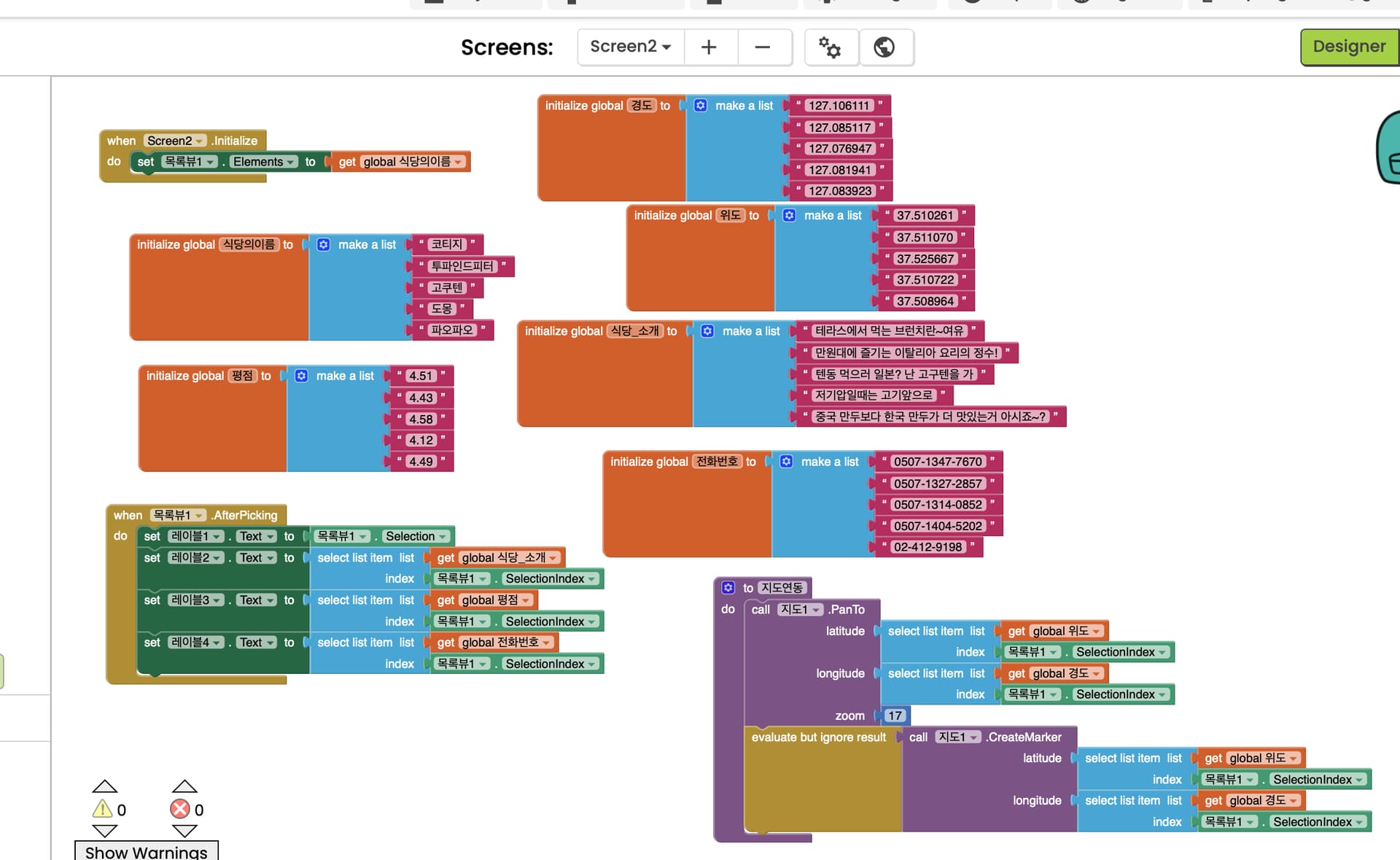Select text block 127.083923
1400x860 pixels.
click(840, 191)
